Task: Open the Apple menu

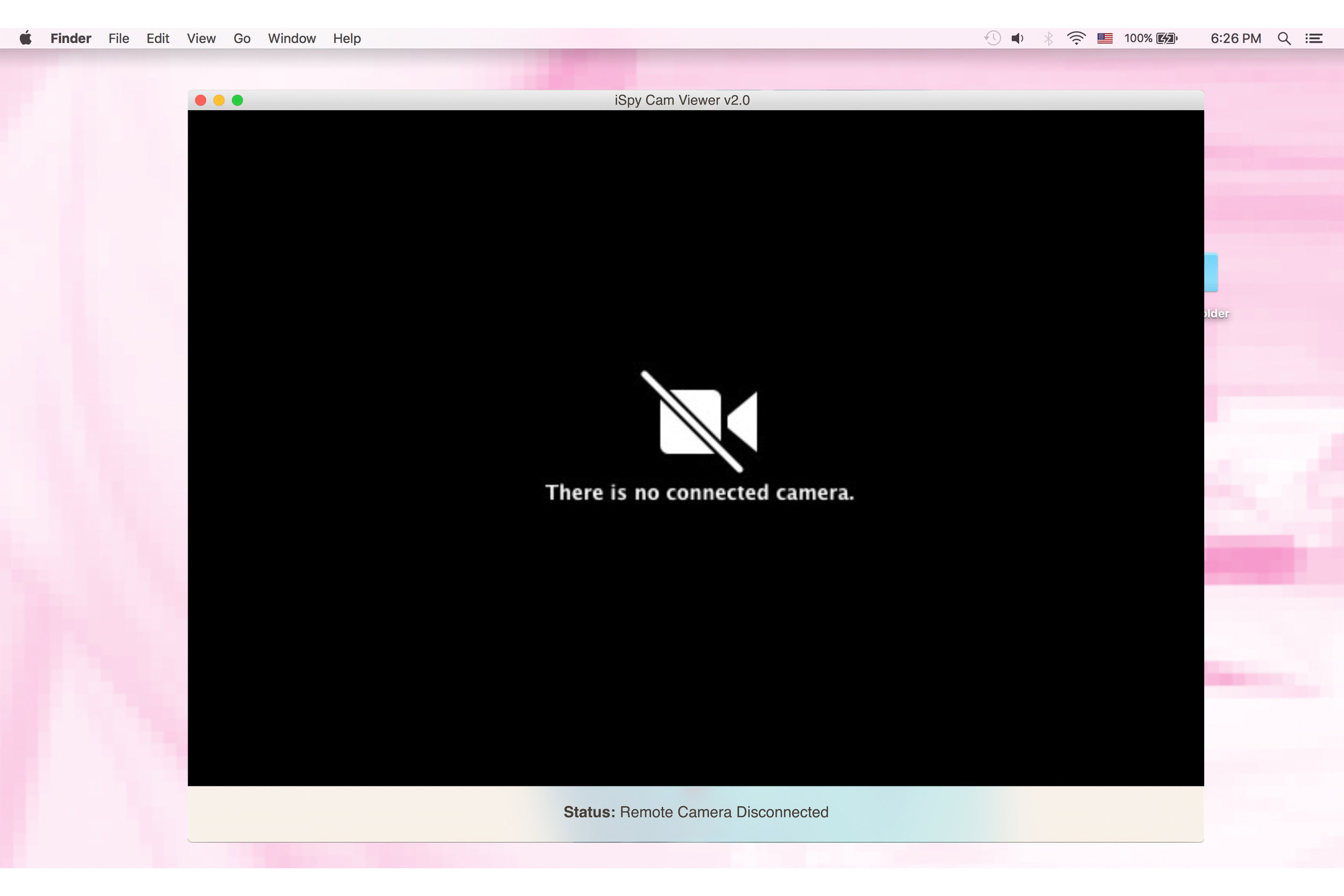Action: (x=26, y=38)
